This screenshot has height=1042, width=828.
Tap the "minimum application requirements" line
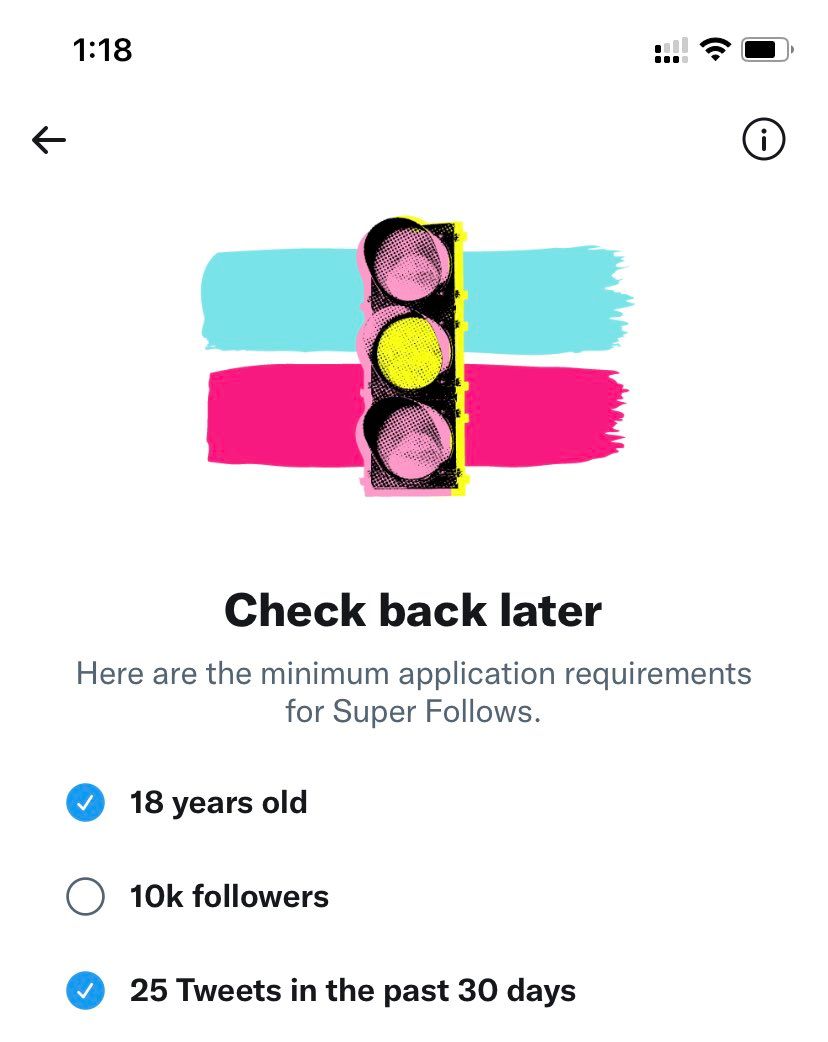413,673
